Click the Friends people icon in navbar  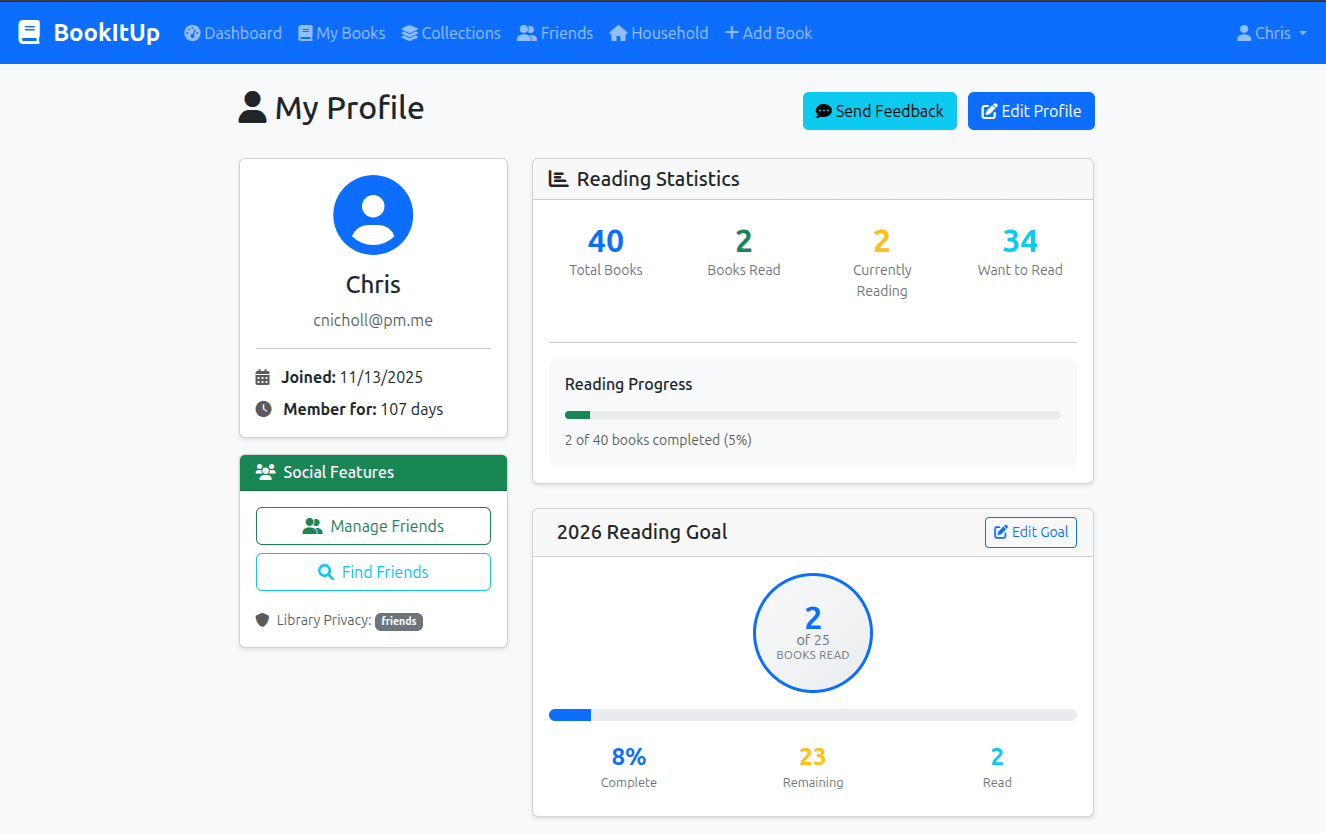(x=525, y=33)
